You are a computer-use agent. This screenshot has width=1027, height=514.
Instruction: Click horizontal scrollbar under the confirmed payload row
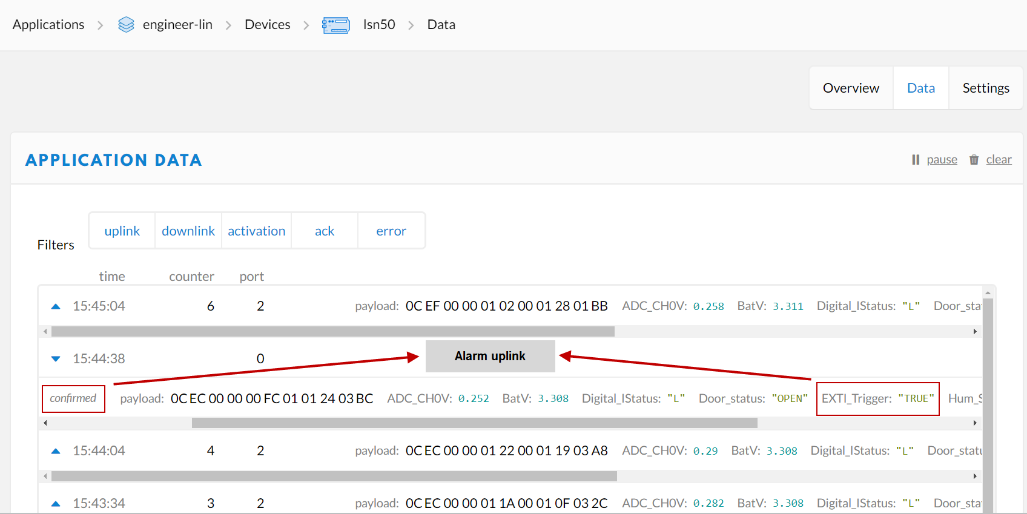coord(474,423)
